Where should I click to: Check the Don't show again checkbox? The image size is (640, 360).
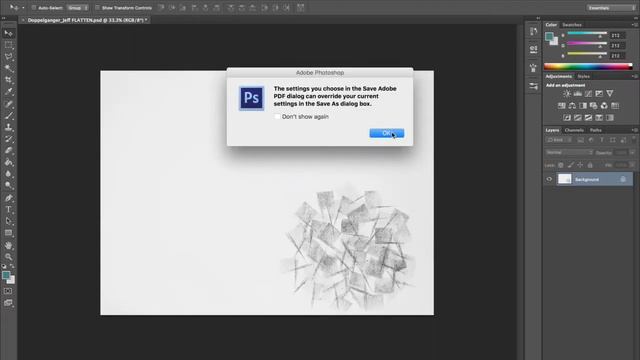point(277,117)
